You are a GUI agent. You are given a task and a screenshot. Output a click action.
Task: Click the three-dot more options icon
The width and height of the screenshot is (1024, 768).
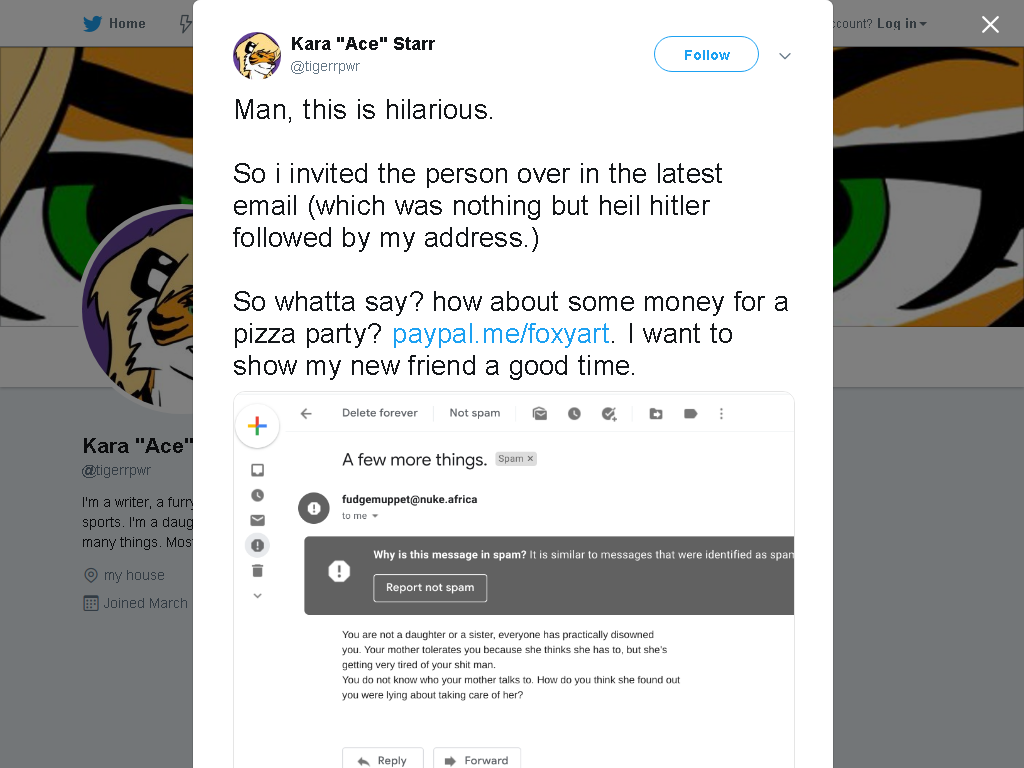(x=721, y=413)
